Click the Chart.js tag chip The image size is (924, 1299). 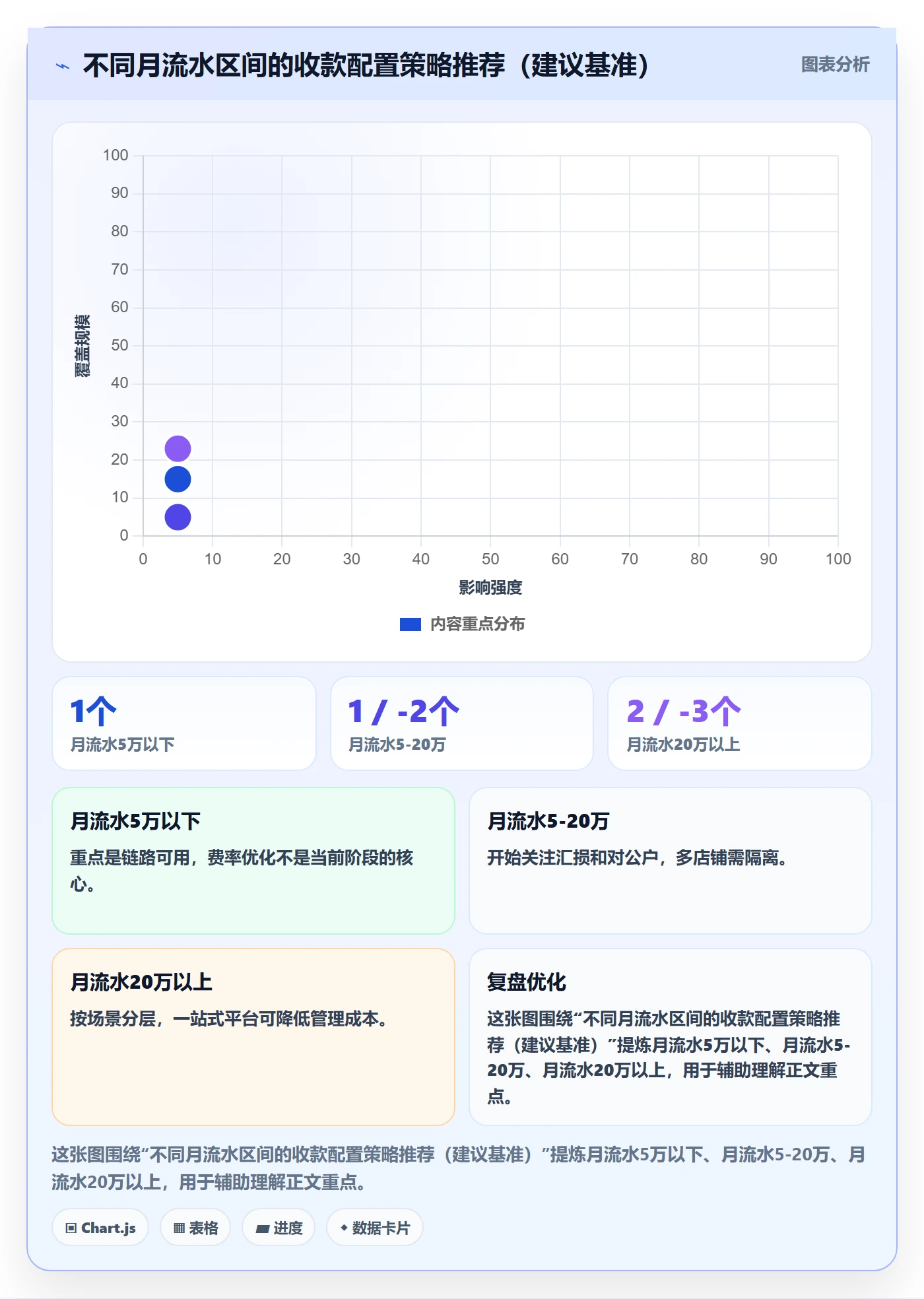point(100,1228)
